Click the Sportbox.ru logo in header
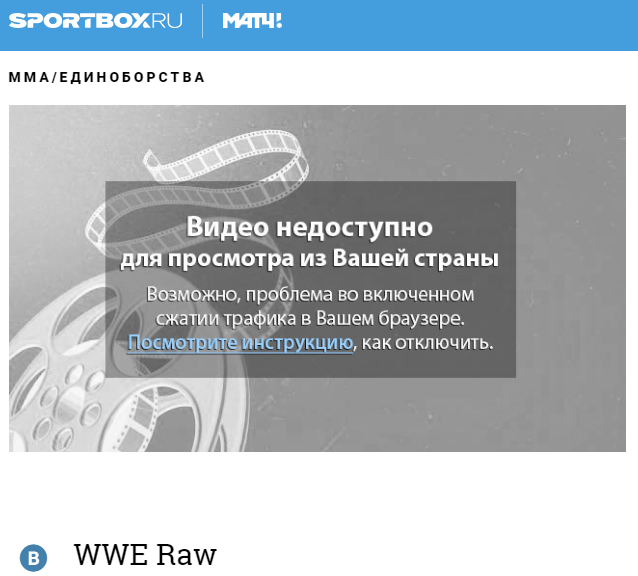This screenshot has width=638, height=576. (96, 21)
